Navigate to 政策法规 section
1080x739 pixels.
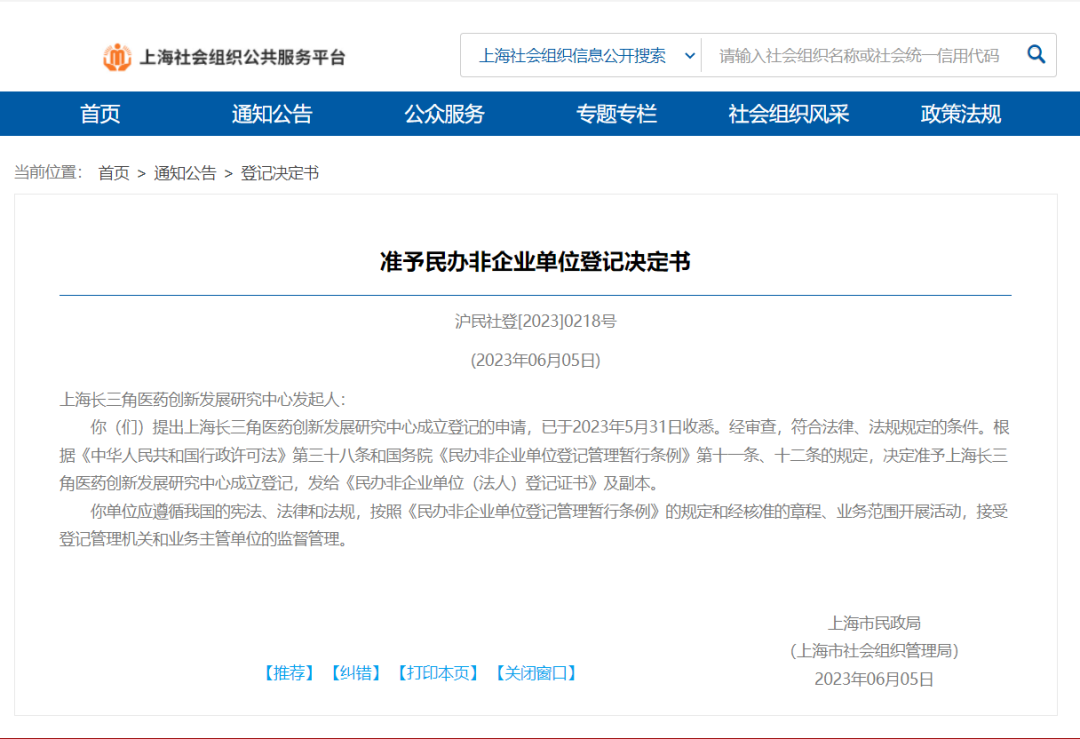pos(960,114)
